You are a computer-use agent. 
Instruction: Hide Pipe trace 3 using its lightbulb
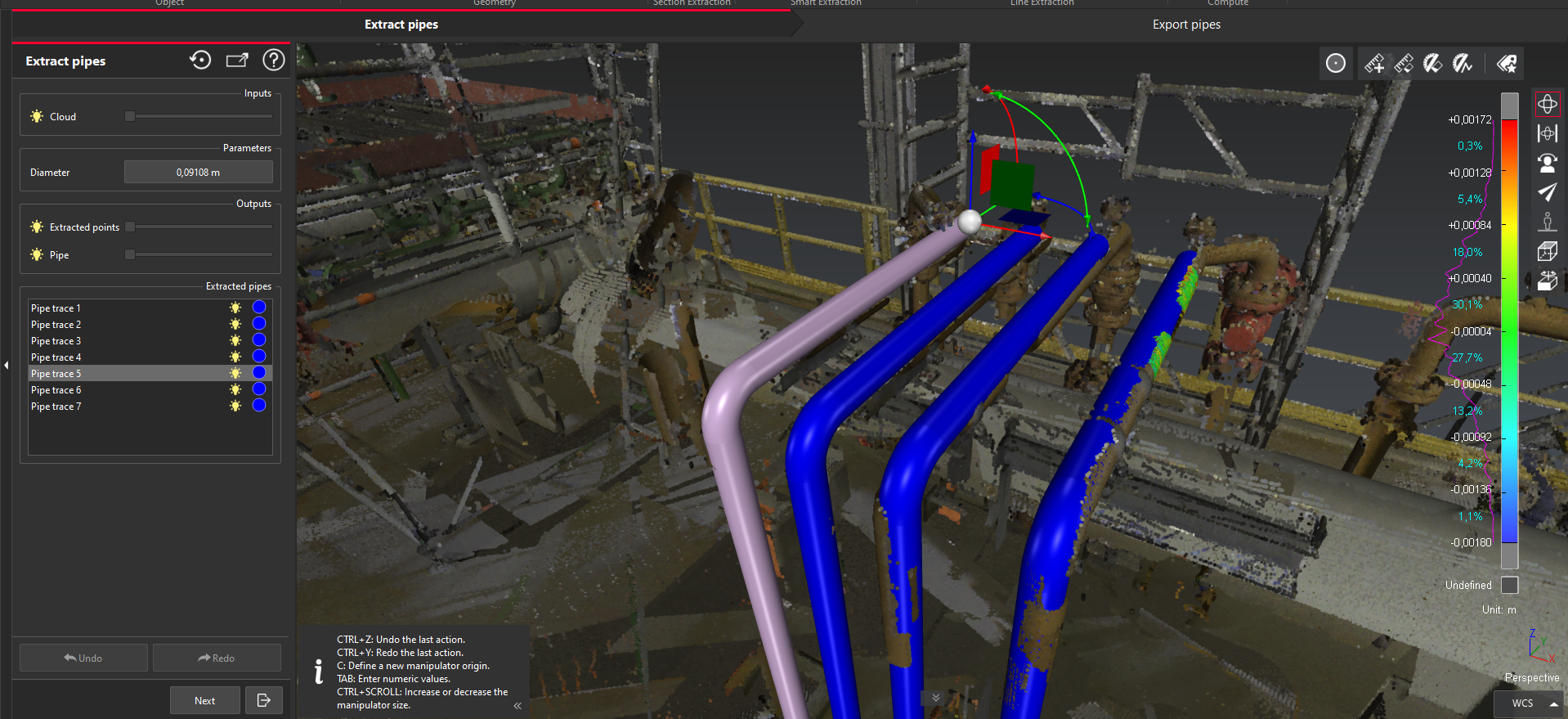coord(235,340)
